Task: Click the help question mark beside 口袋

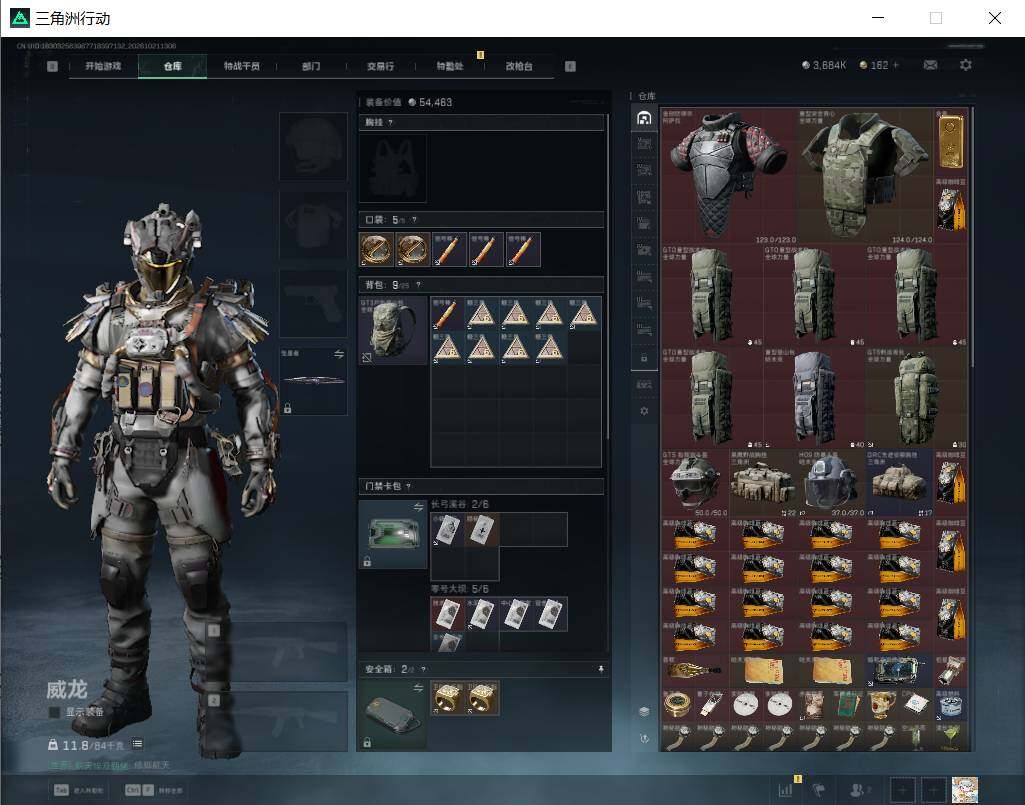Action: click(414, 220)
